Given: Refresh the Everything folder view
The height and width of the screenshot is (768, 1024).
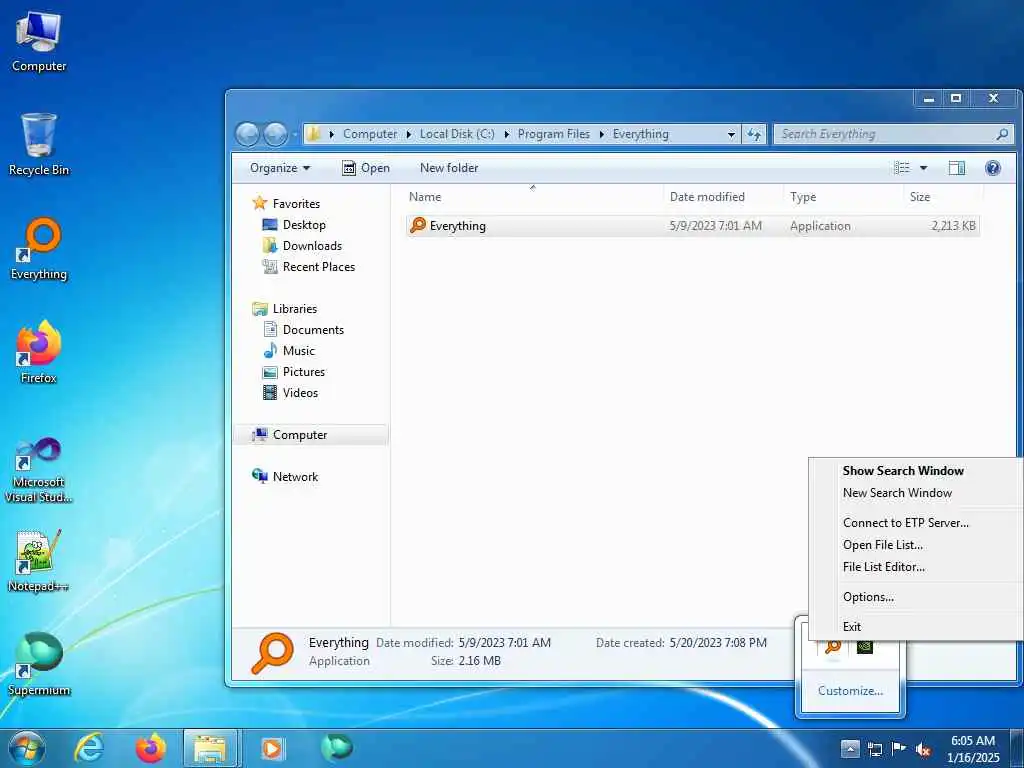Looking at the screenshot, I should [754, 134].
